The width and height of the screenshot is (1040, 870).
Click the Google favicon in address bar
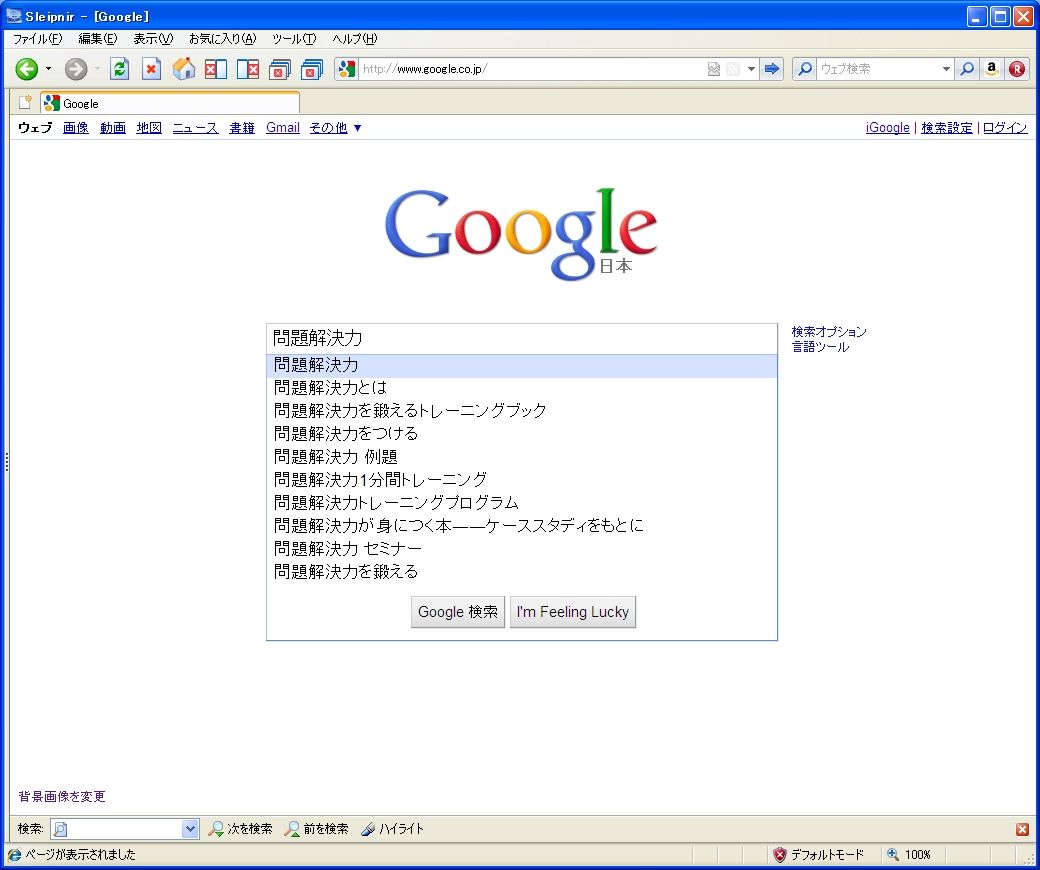coord(347,69)
